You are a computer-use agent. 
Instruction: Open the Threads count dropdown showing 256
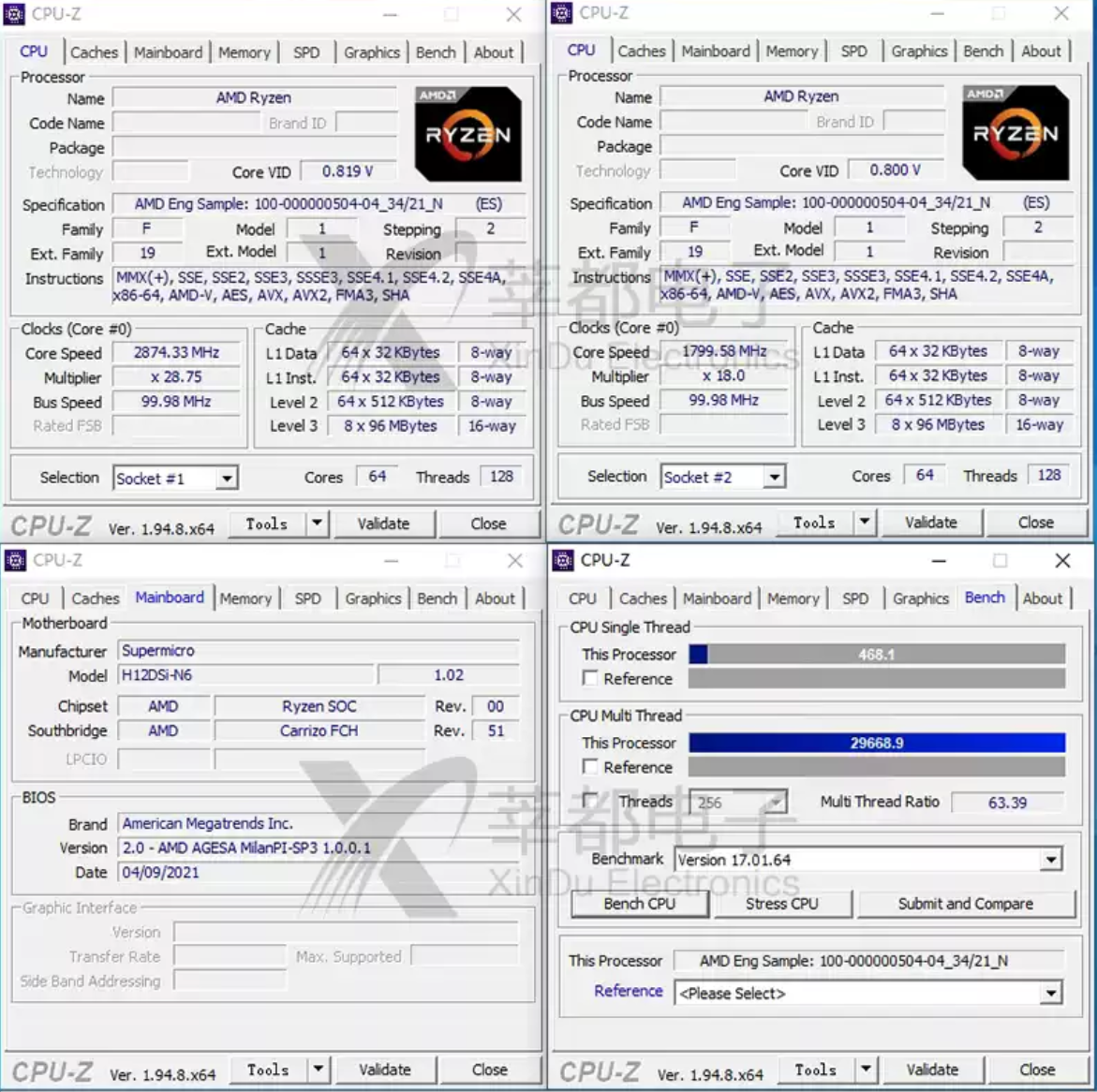pyautogui.click(x=776, y=803)
